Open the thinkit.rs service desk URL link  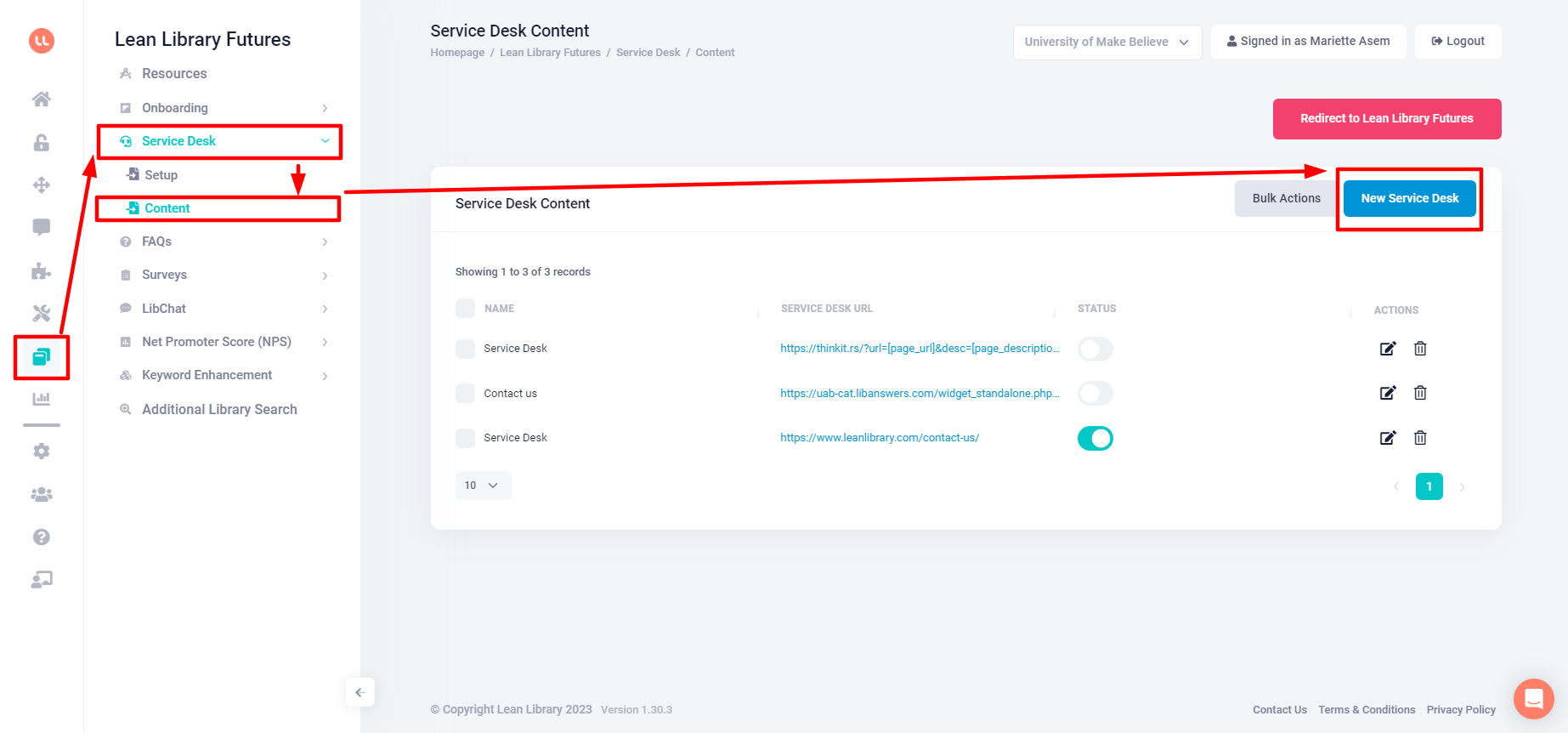tap(920, 349)
